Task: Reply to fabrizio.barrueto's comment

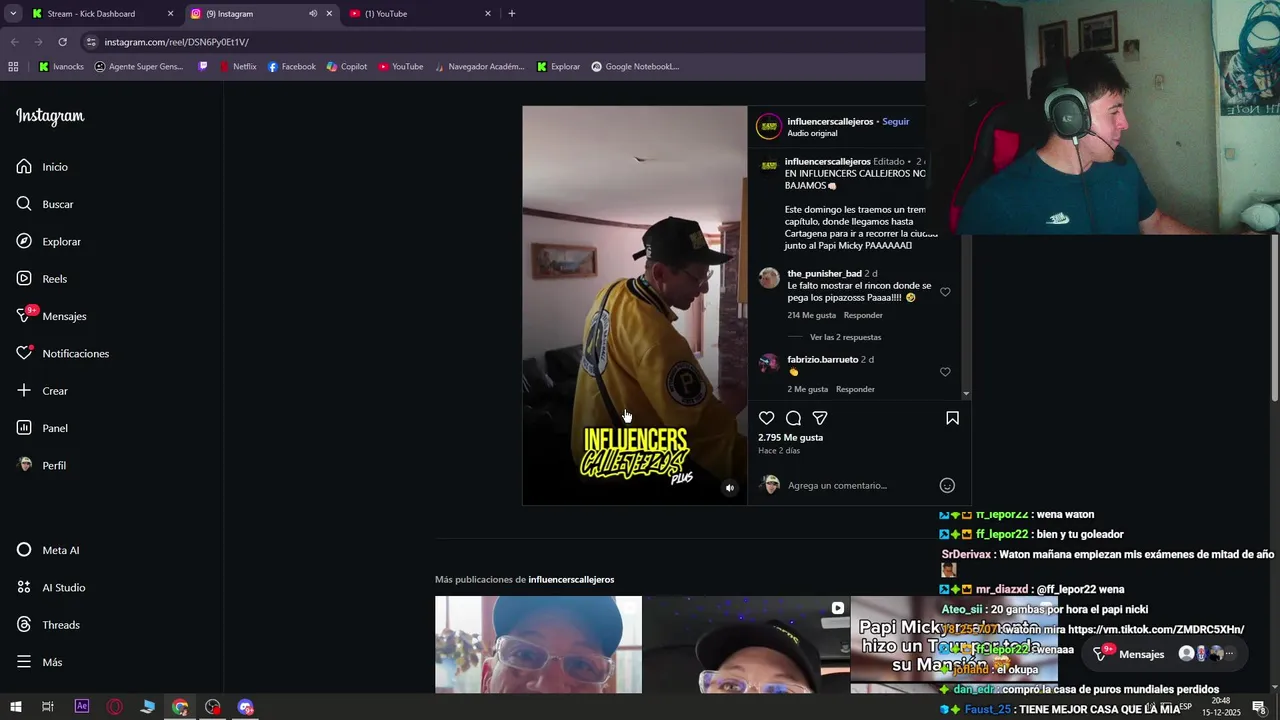Action: (855, 389)
